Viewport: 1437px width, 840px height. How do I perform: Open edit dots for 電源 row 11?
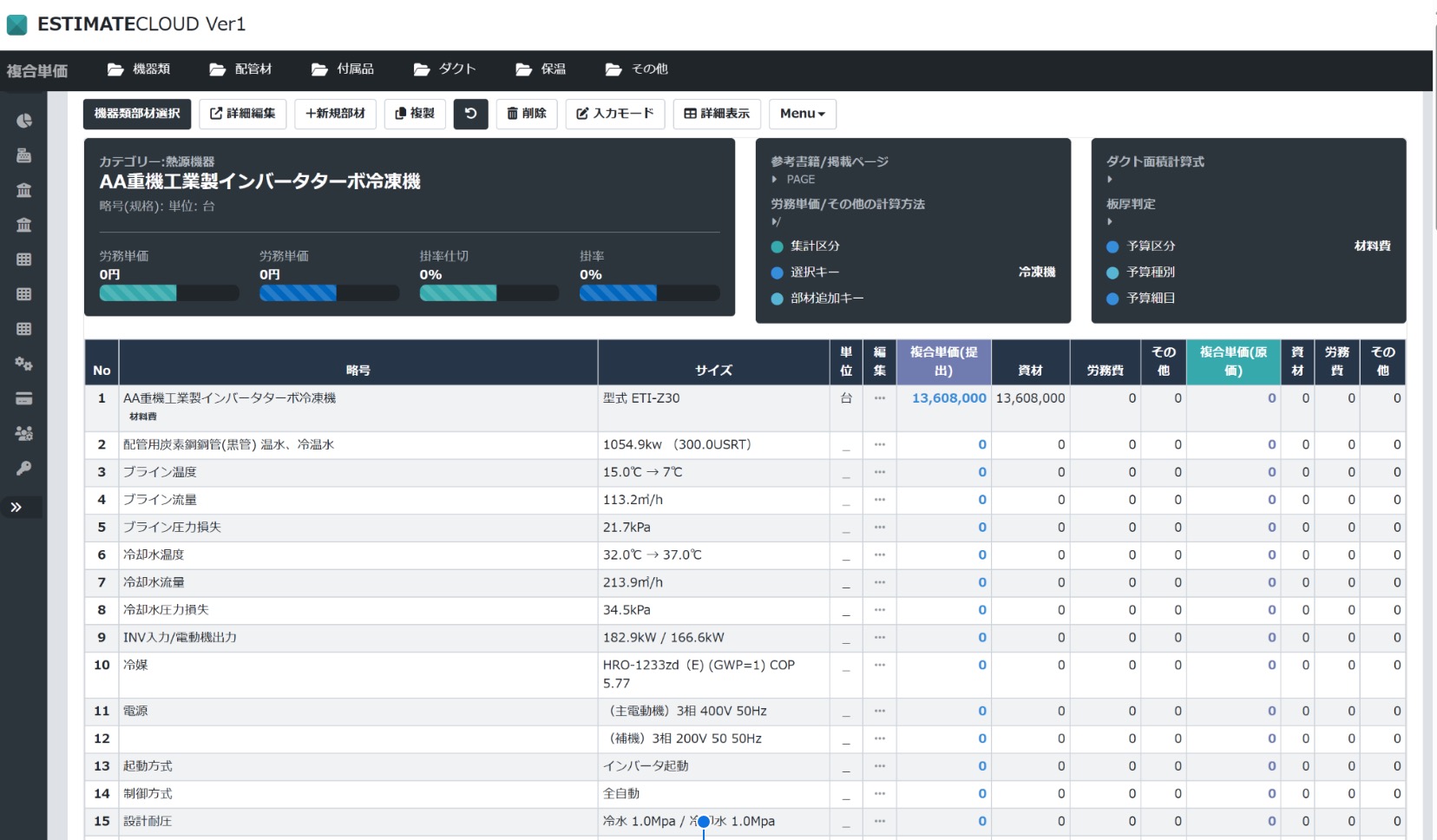point(880,711)
